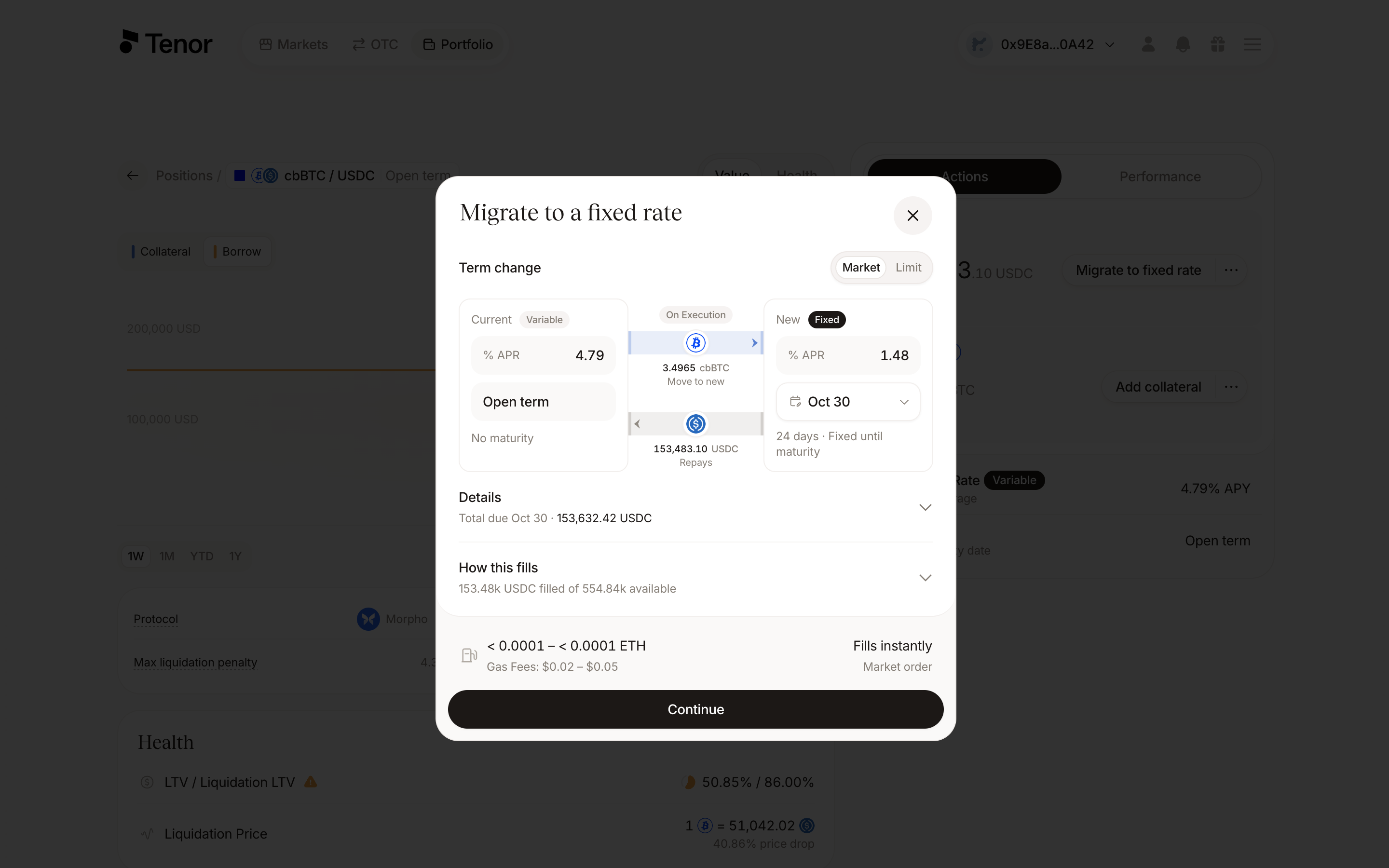
Task: Click Migrate to fixed rate button
Action: coord(1138,270)
